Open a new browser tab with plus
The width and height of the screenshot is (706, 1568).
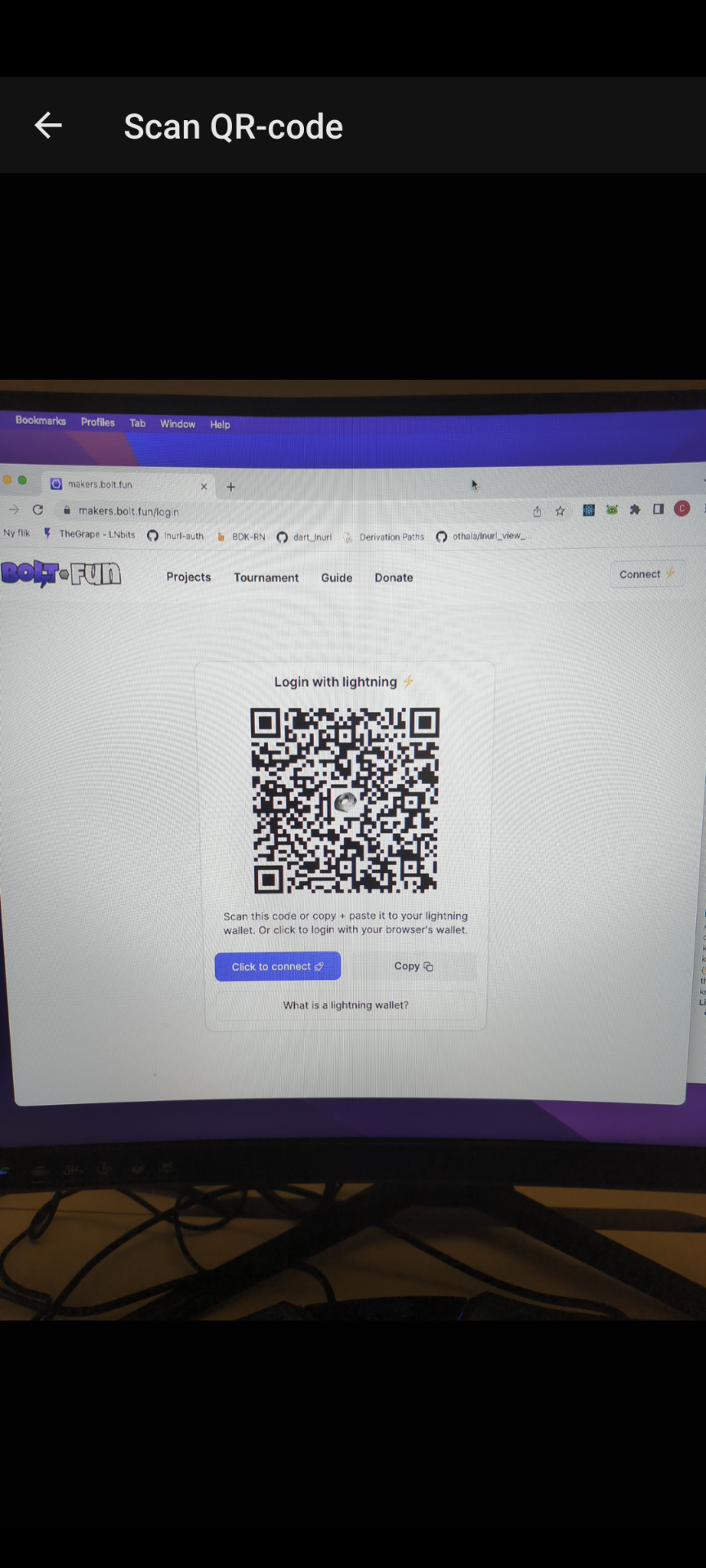pyautogui.click(x=231, y=487)
